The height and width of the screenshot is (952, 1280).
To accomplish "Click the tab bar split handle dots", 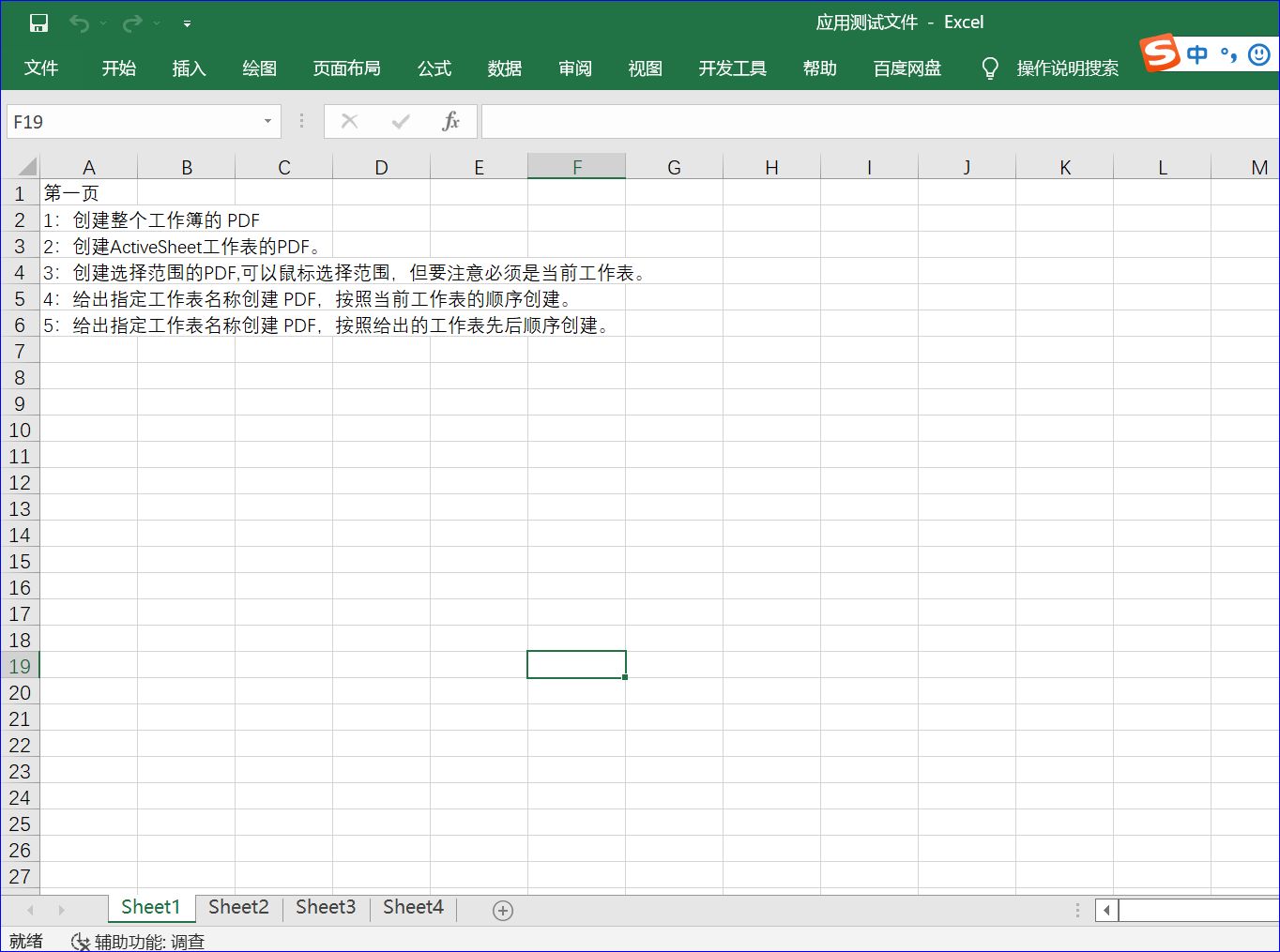I will 1077,910.
